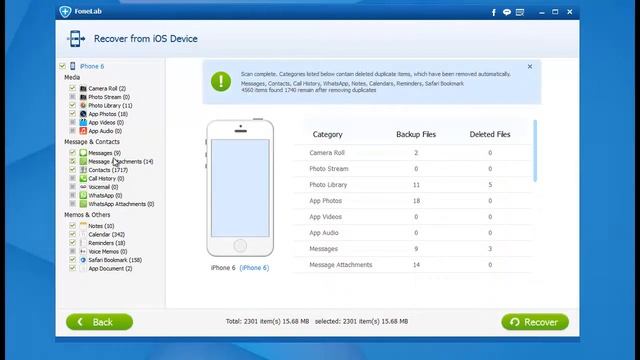Open the menu list icon in title bar

520,12
